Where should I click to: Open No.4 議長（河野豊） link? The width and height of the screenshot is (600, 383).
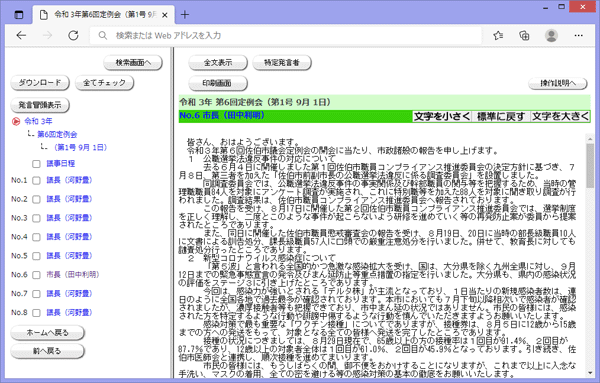coord(69,237)
